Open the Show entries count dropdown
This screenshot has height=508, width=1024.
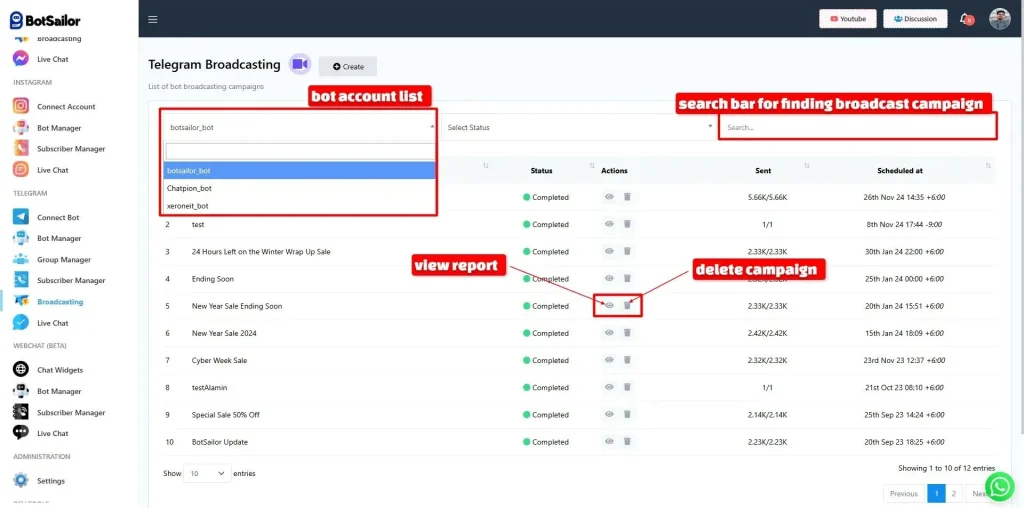coord(207,473)
